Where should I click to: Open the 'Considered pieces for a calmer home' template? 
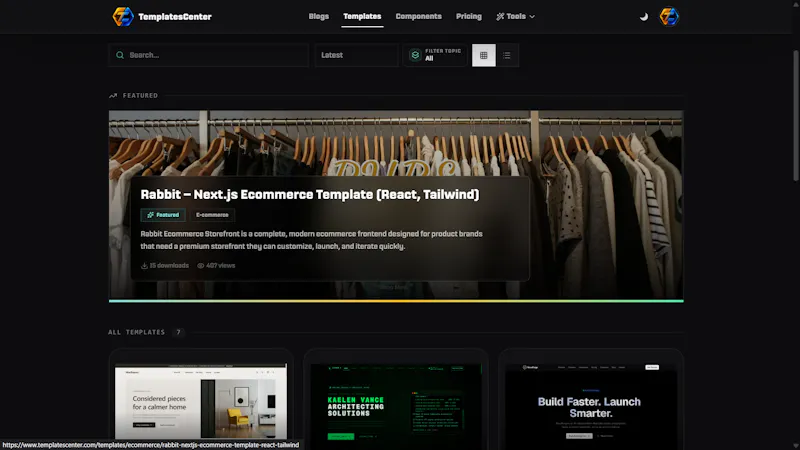pos(201,401)
